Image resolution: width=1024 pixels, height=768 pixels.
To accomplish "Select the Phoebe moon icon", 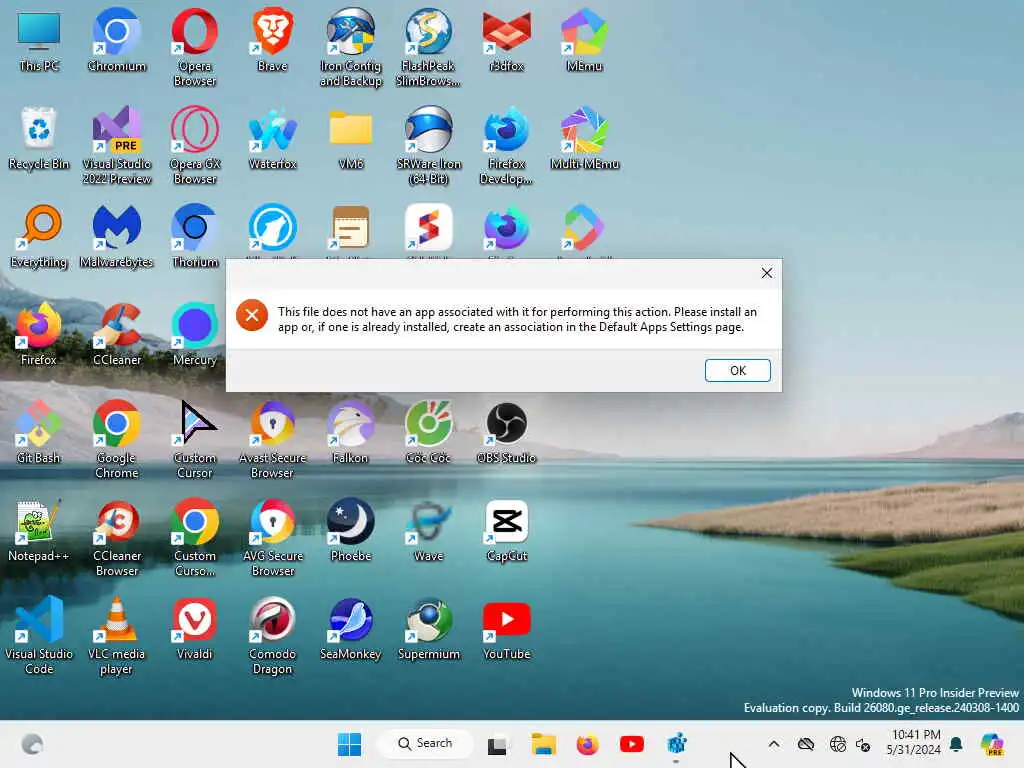I will [x=351, y=530].
